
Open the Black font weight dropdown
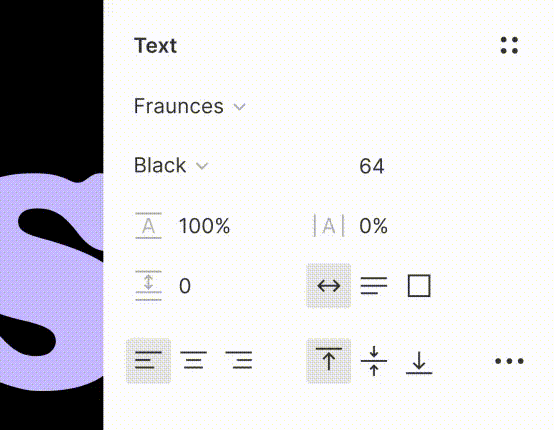tap(171, 165)
